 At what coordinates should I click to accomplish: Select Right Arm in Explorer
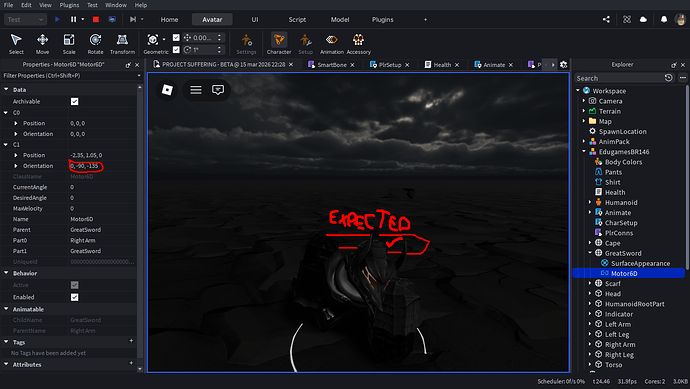click(x=620, y=344)
